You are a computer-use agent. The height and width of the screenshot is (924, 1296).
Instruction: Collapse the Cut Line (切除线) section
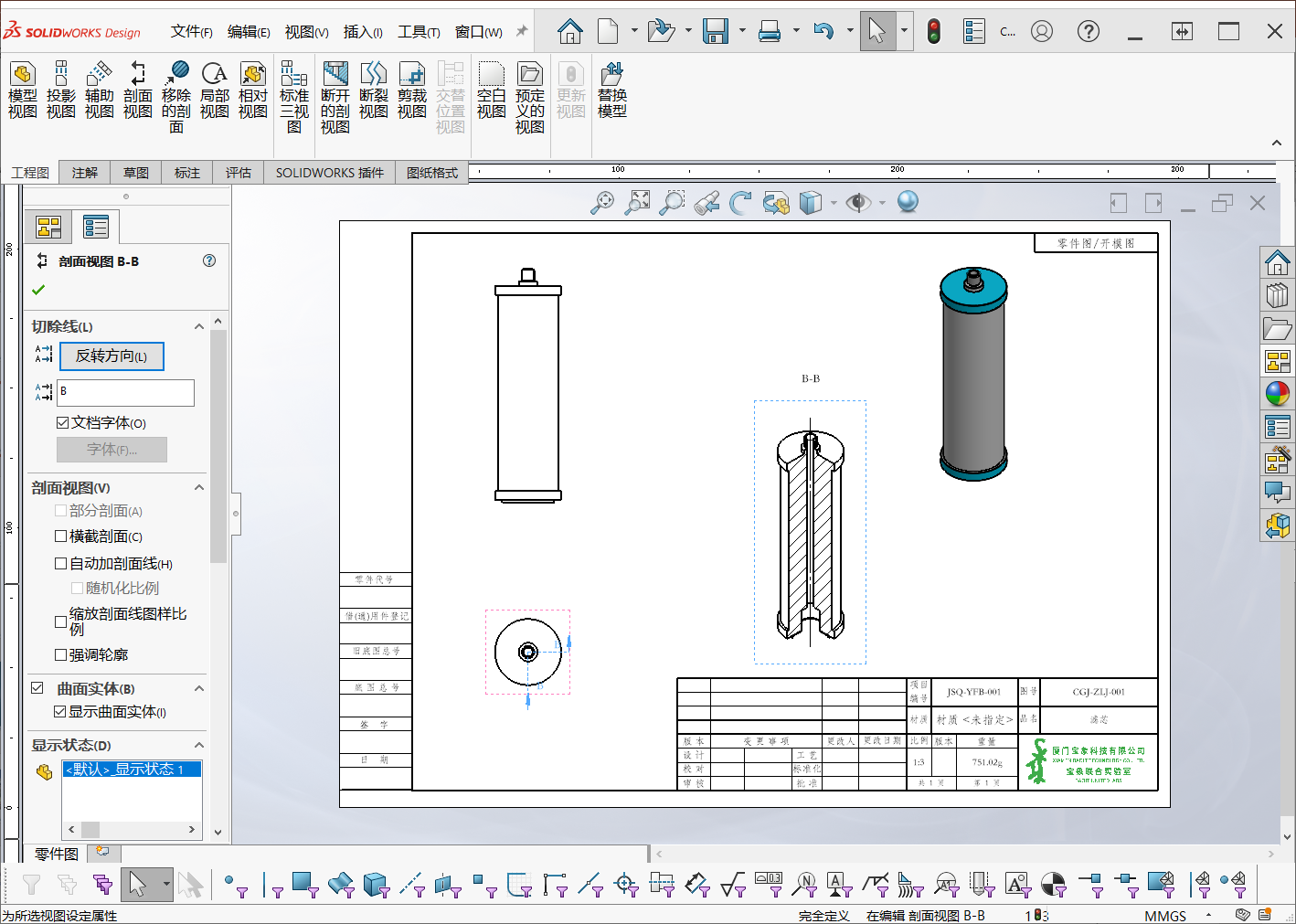pos(199,326)
